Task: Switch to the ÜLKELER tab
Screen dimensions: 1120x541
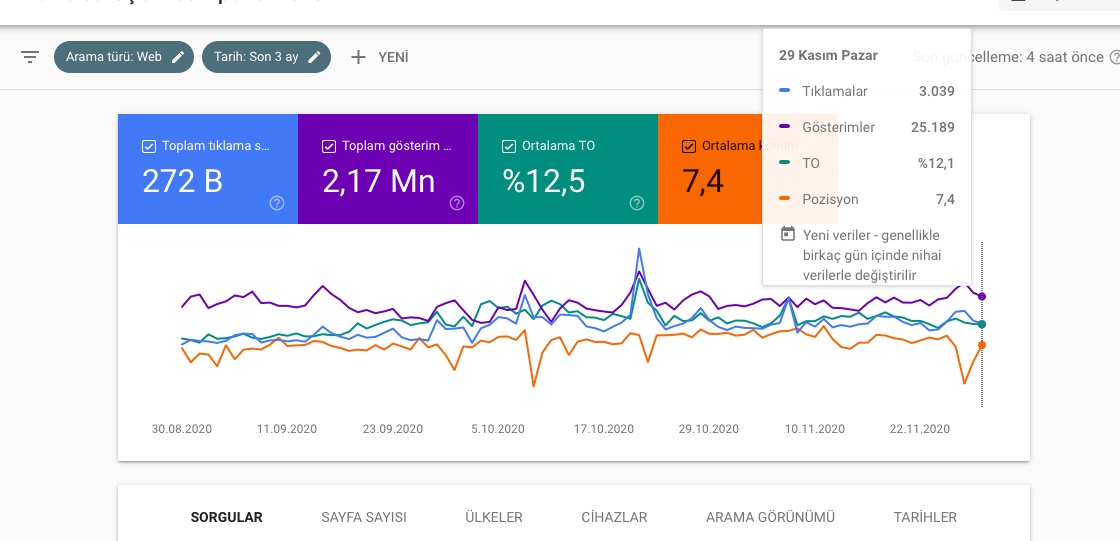Action: coord(494,517)
